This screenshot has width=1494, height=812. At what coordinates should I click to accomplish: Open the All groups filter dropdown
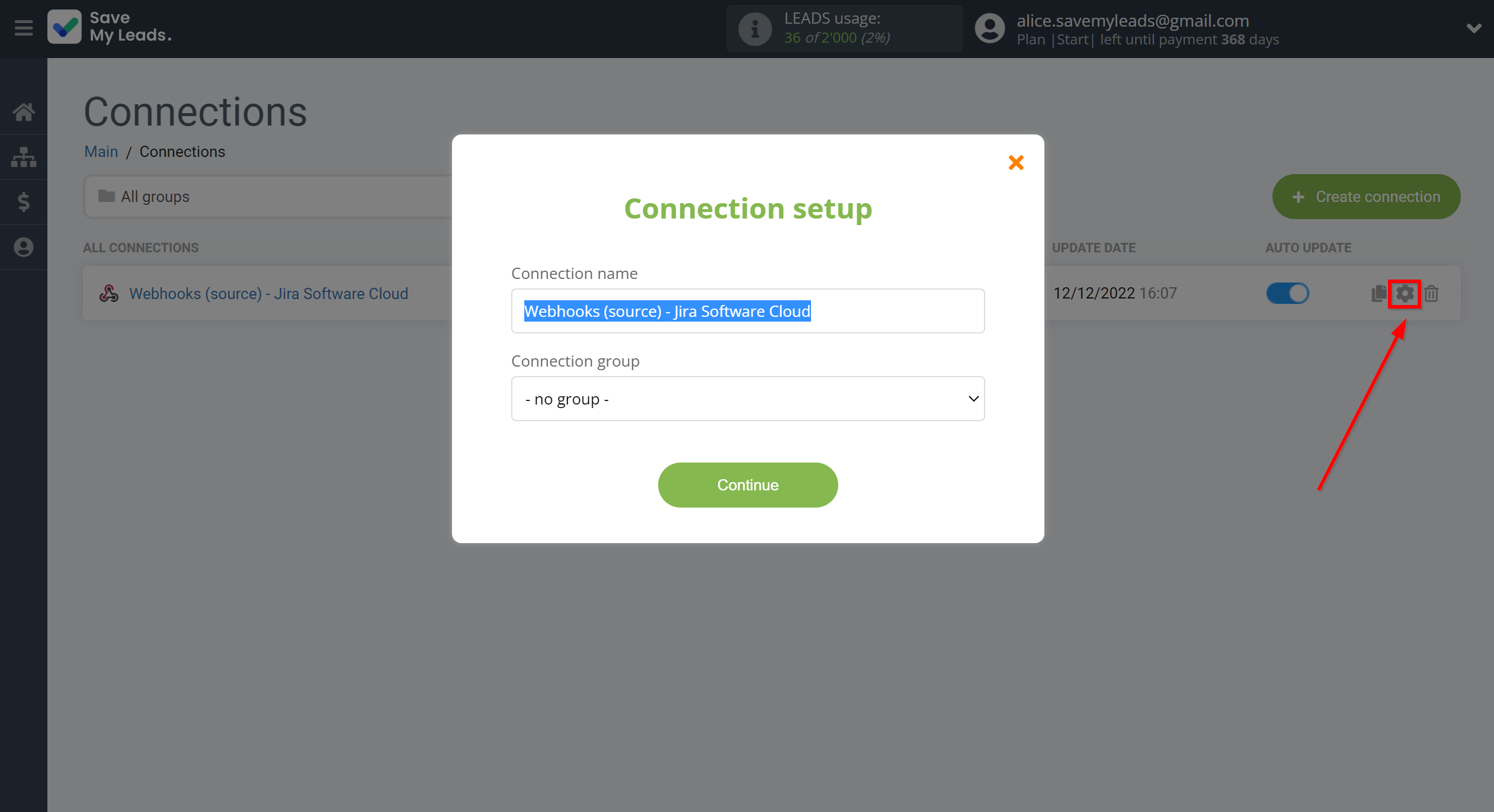[271, 196]
